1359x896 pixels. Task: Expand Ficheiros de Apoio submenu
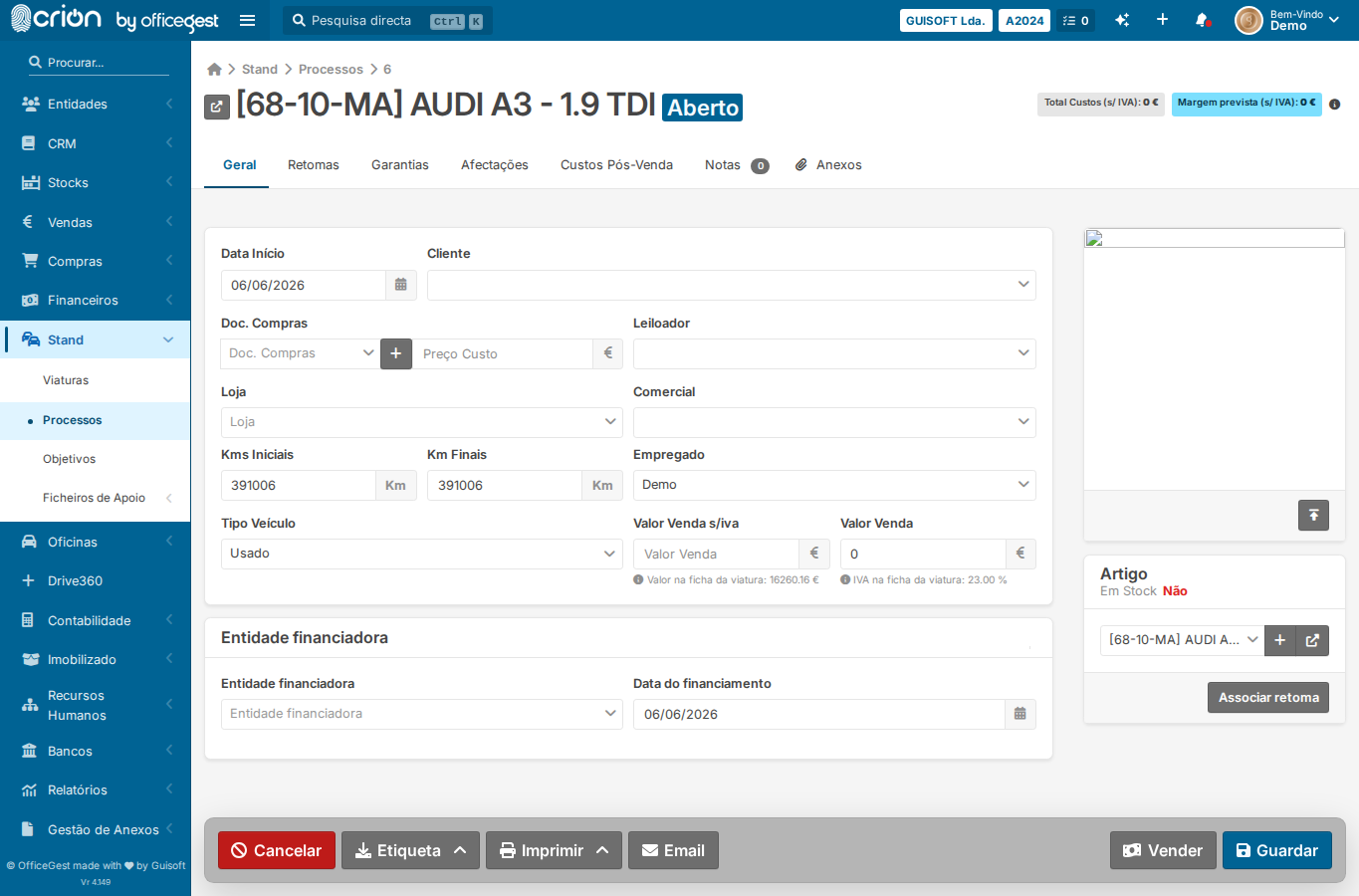(x=96, y=498)
